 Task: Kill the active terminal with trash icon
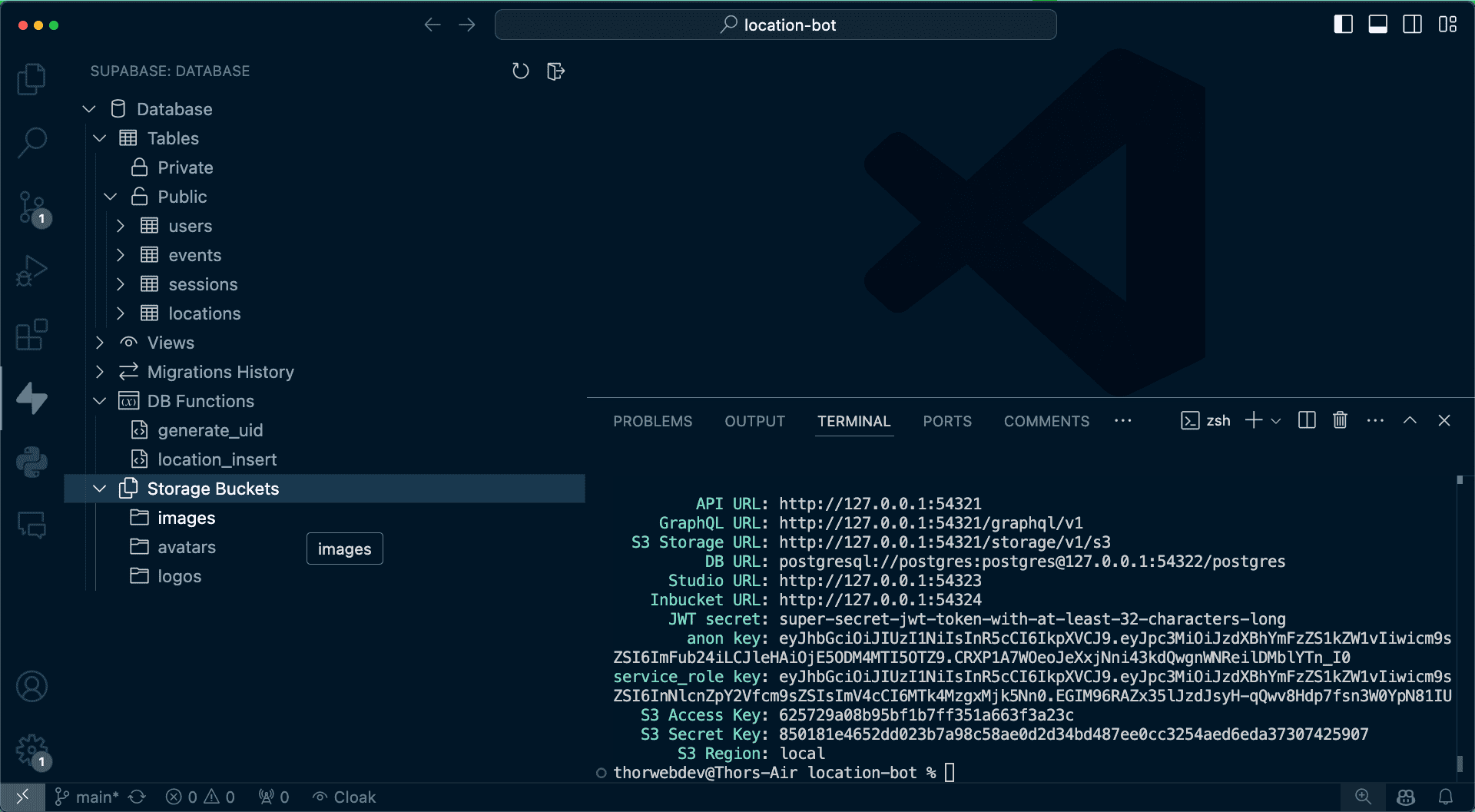[1340, 420]
